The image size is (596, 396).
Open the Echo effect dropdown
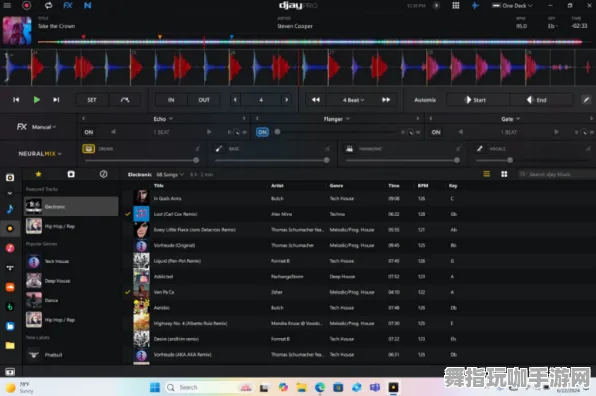pos(163,119)
